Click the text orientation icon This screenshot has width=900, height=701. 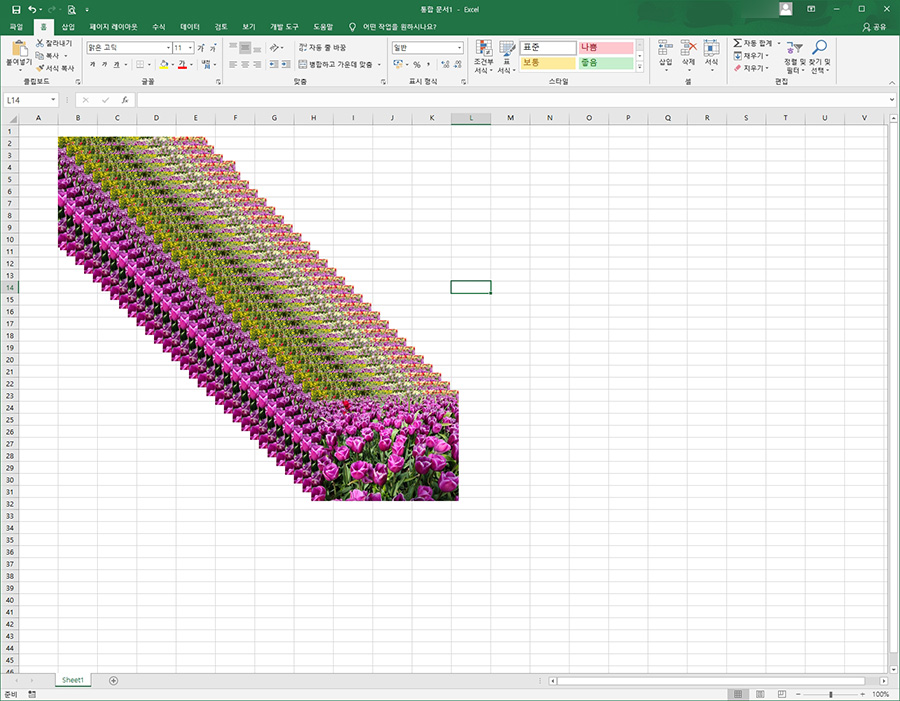pyautogui.click(x=274, y=48)
